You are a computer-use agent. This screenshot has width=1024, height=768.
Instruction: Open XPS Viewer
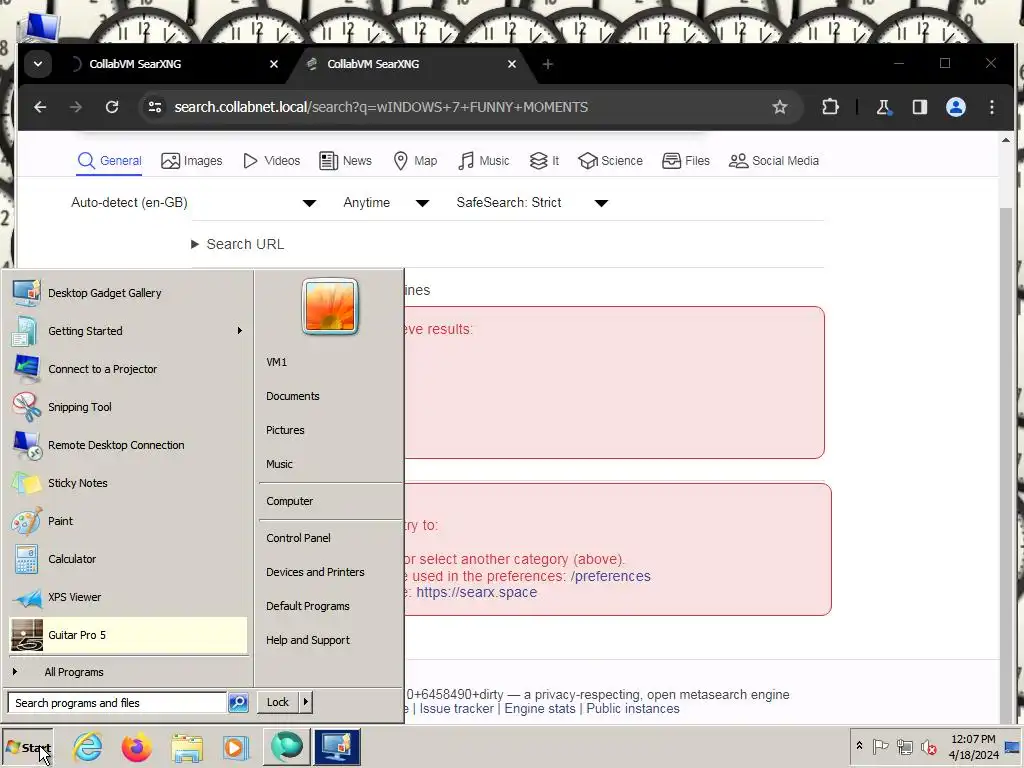pyautogui.click(x=129, y=597)
